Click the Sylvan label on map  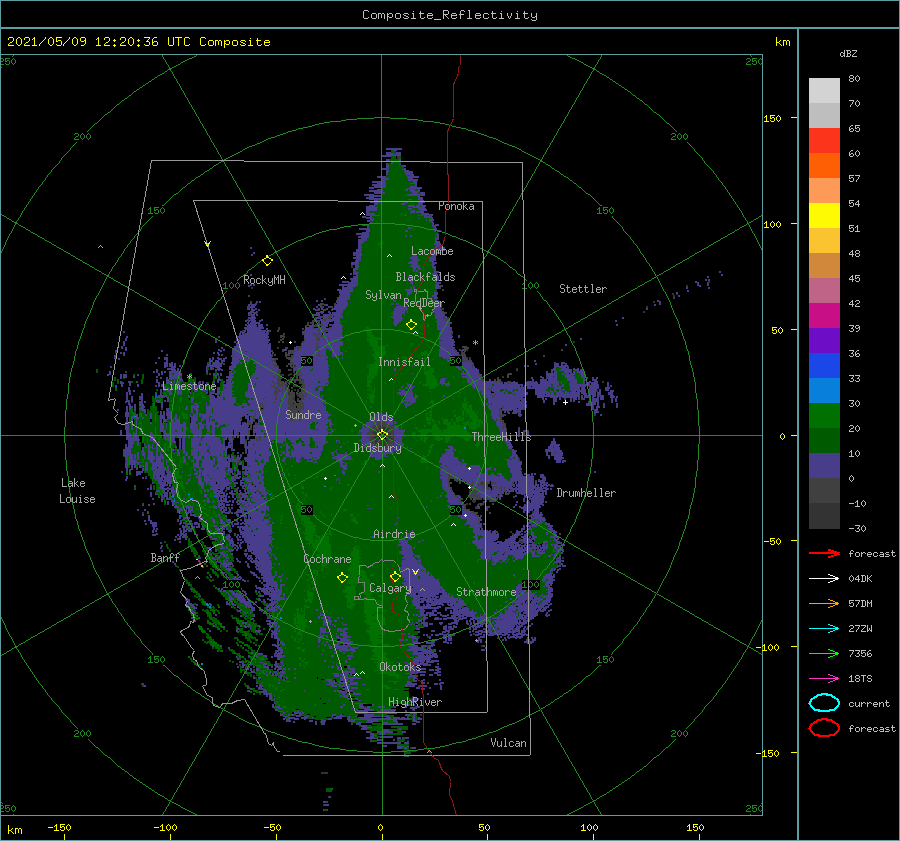pos(383,295)
